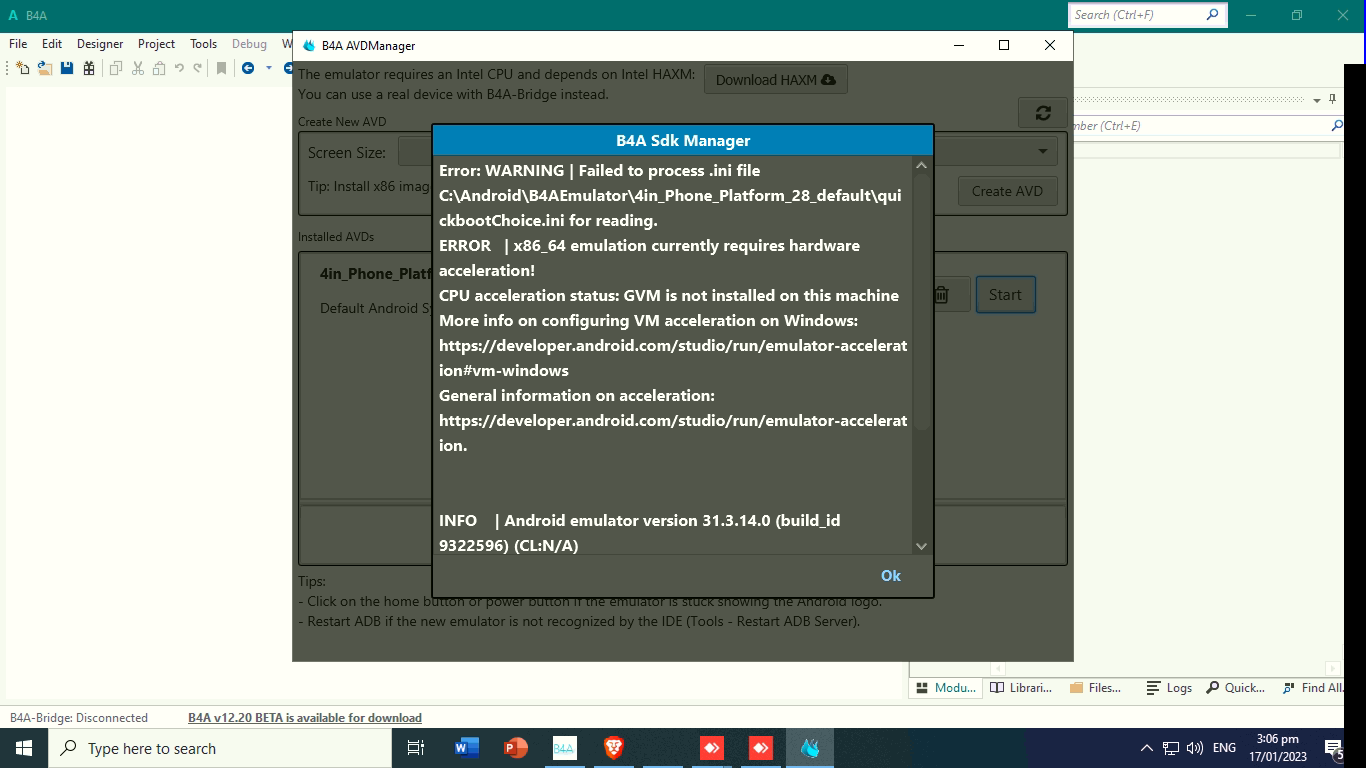
Task: Open PowerPoint from the taskbar
Action: tap(515, 748)
